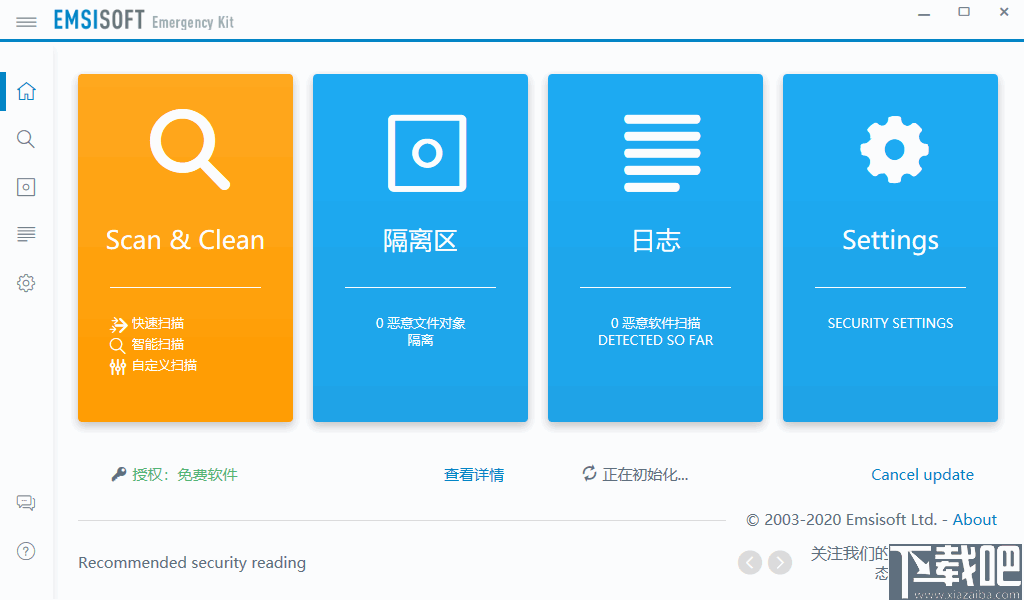The image size is (1024, 600).
Task: Click the refresh icon next to 正在初始化
Action: tap(589, 474)
